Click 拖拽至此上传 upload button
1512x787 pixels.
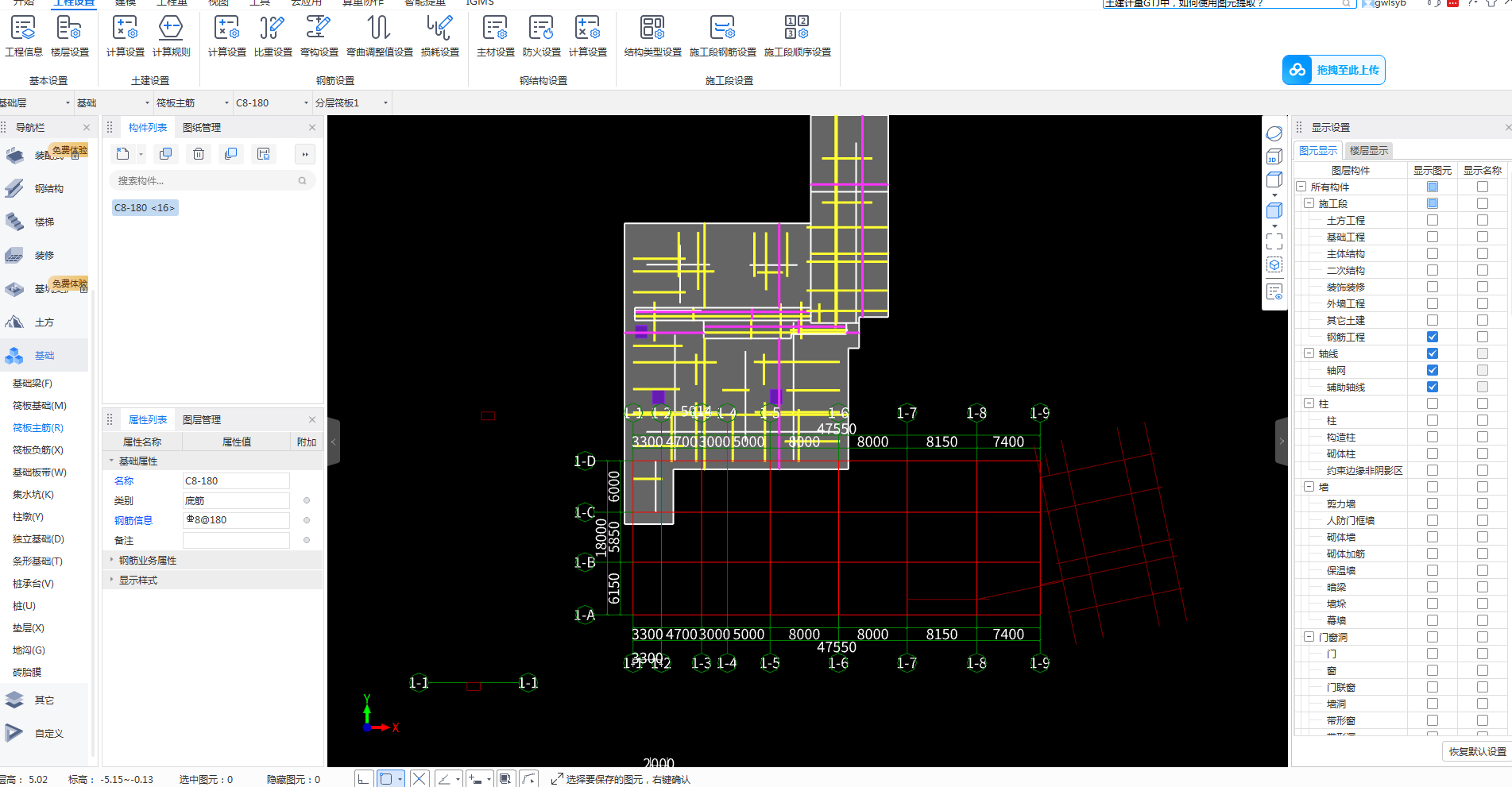(1334, 70)
